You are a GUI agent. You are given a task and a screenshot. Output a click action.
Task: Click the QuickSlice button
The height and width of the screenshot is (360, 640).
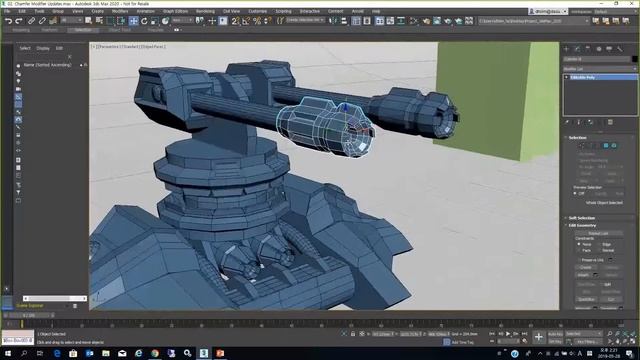tap(586, 299)
